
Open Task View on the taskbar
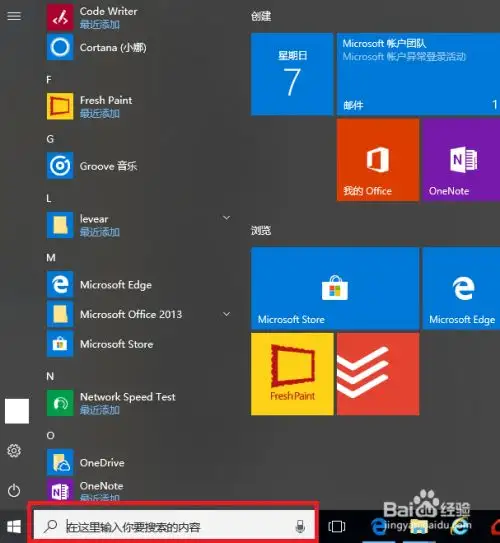pos(337,526)
